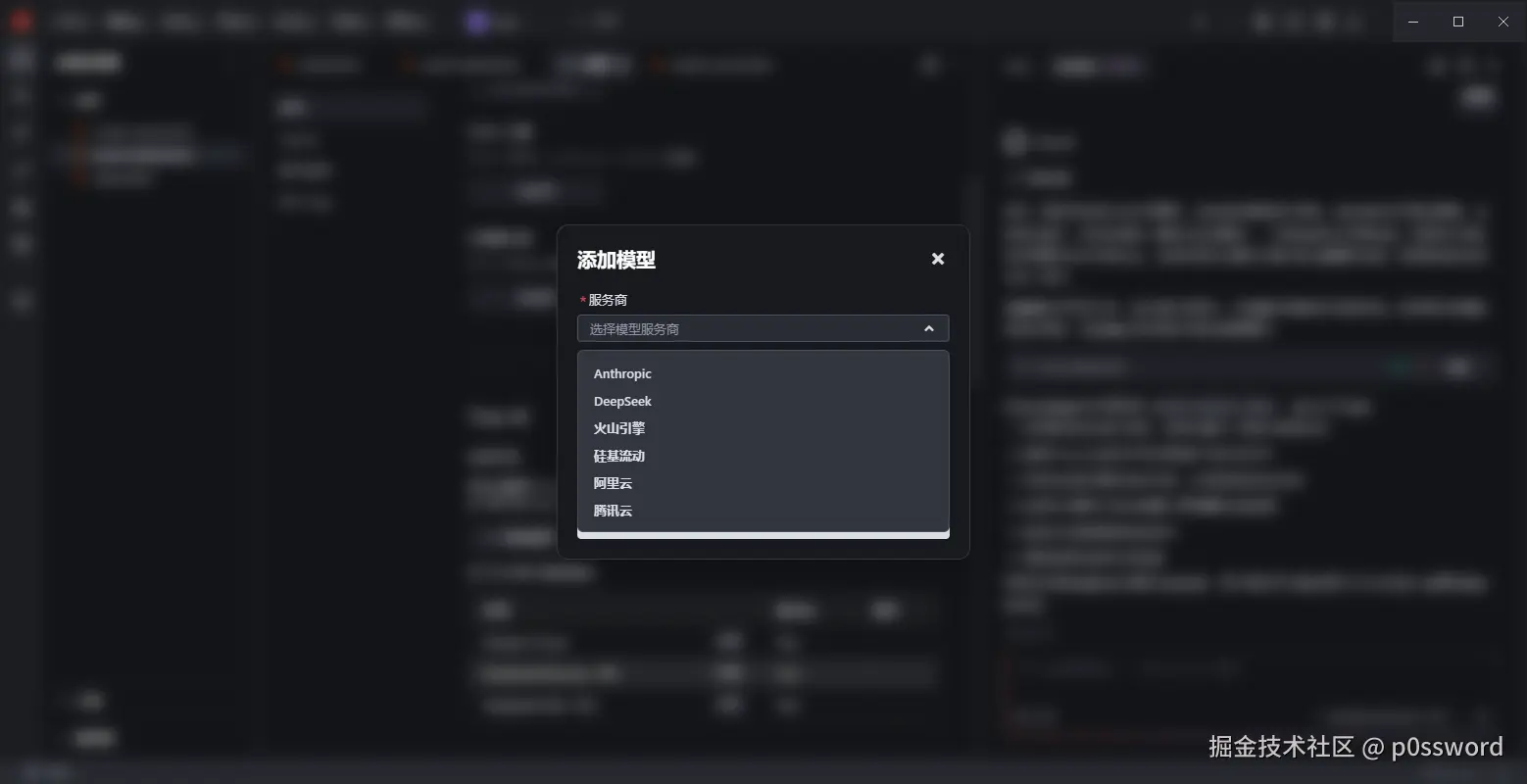This screenshot has height=784, width=1527.
Task: Pick 火山引擎 from the dropdown options
Action: point(619,428)
